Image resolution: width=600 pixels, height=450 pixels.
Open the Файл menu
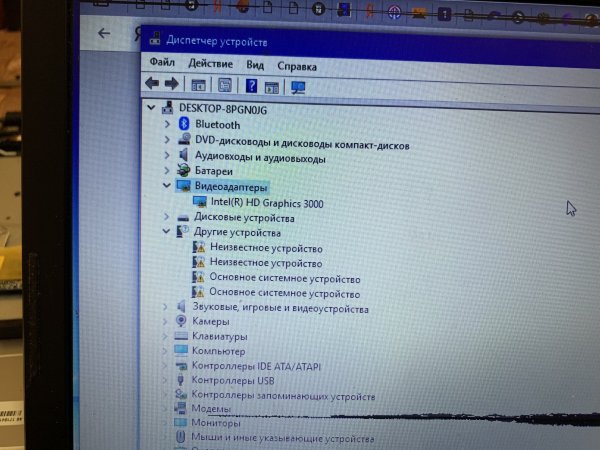coord(161,64)
